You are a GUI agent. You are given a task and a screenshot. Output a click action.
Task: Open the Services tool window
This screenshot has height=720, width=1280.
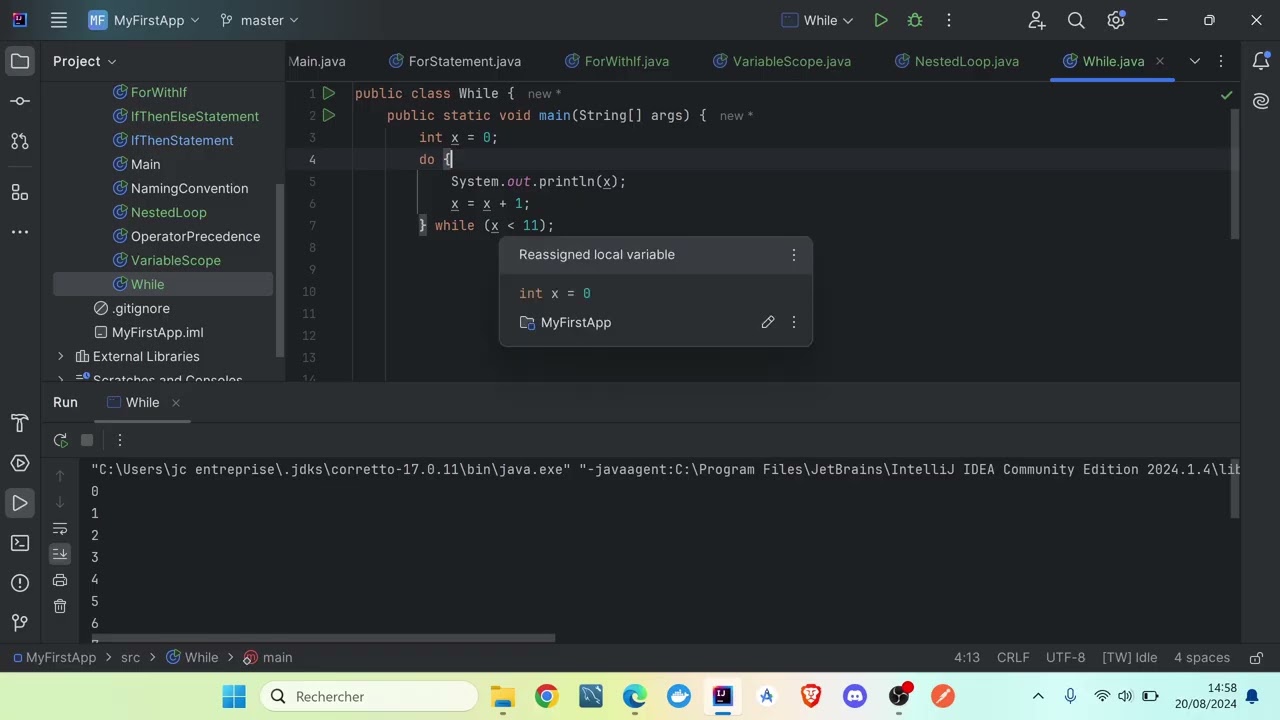pyautogui.click(x=20, y=463)
